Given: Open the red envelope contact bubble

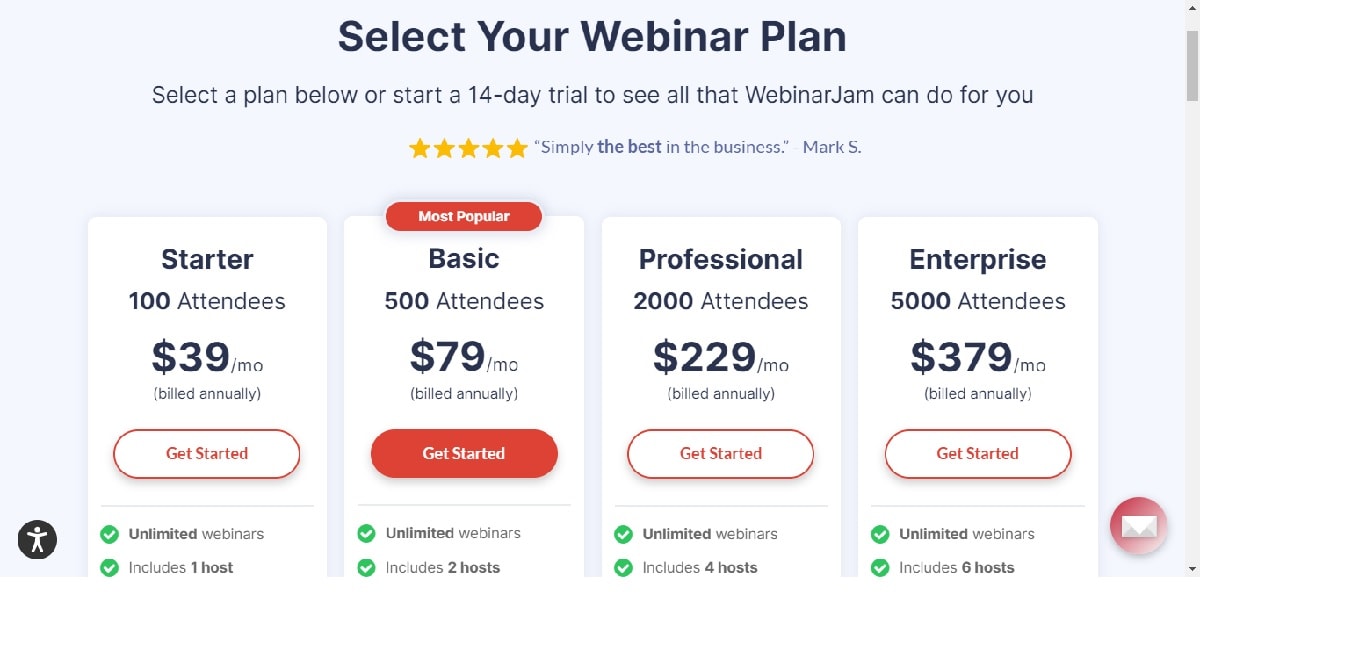Looking at the screenshot, I should [x=1138, y=526].
